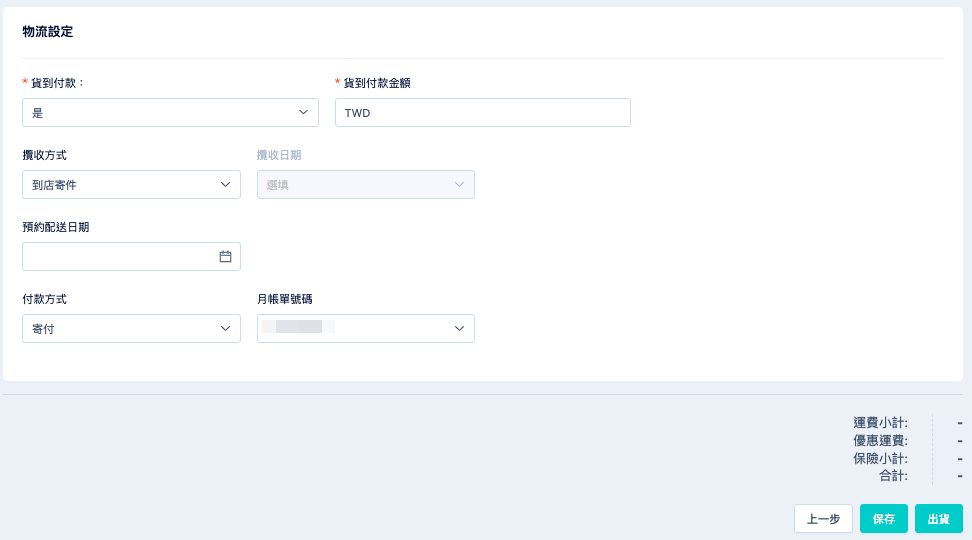
Task: Click the 攬收方式 label
Action: click(x=44, y=156)
